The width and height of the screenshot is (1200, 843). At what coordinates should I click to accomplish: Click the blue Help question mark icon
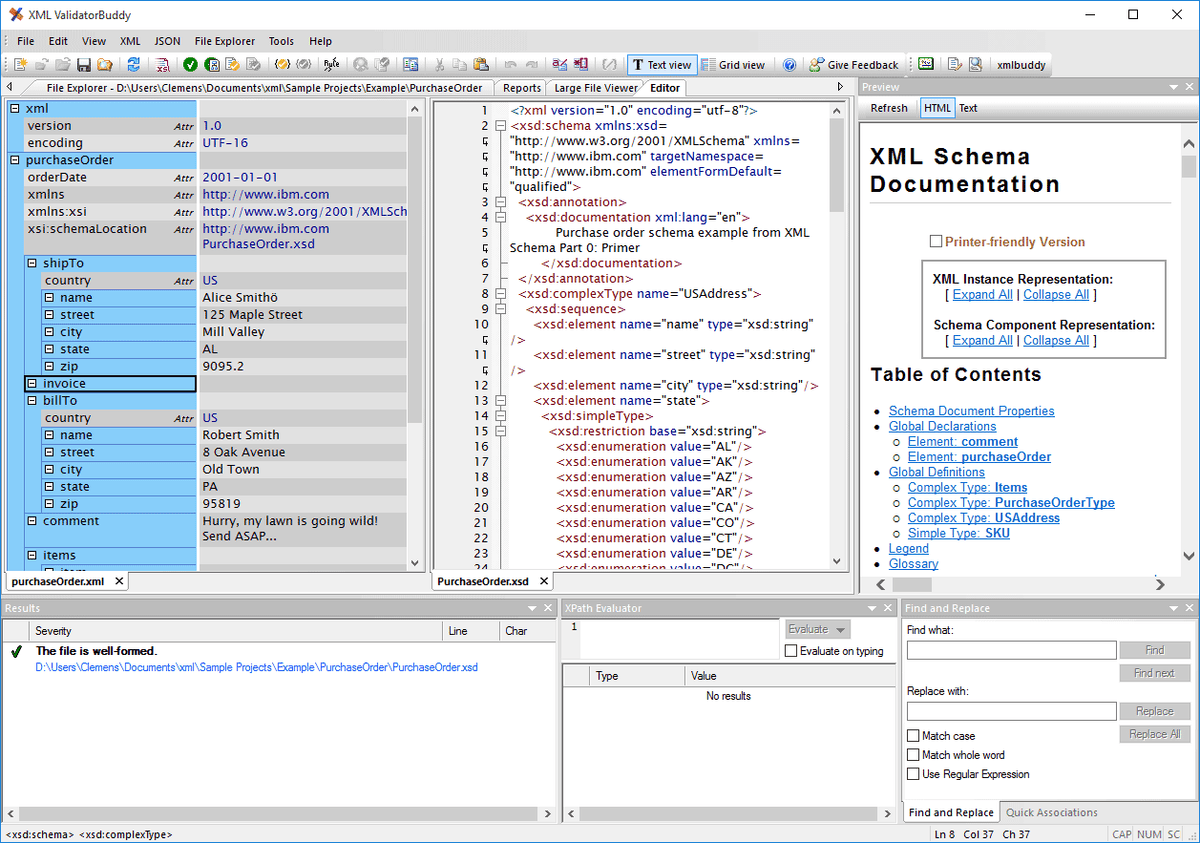click(789, 65)
